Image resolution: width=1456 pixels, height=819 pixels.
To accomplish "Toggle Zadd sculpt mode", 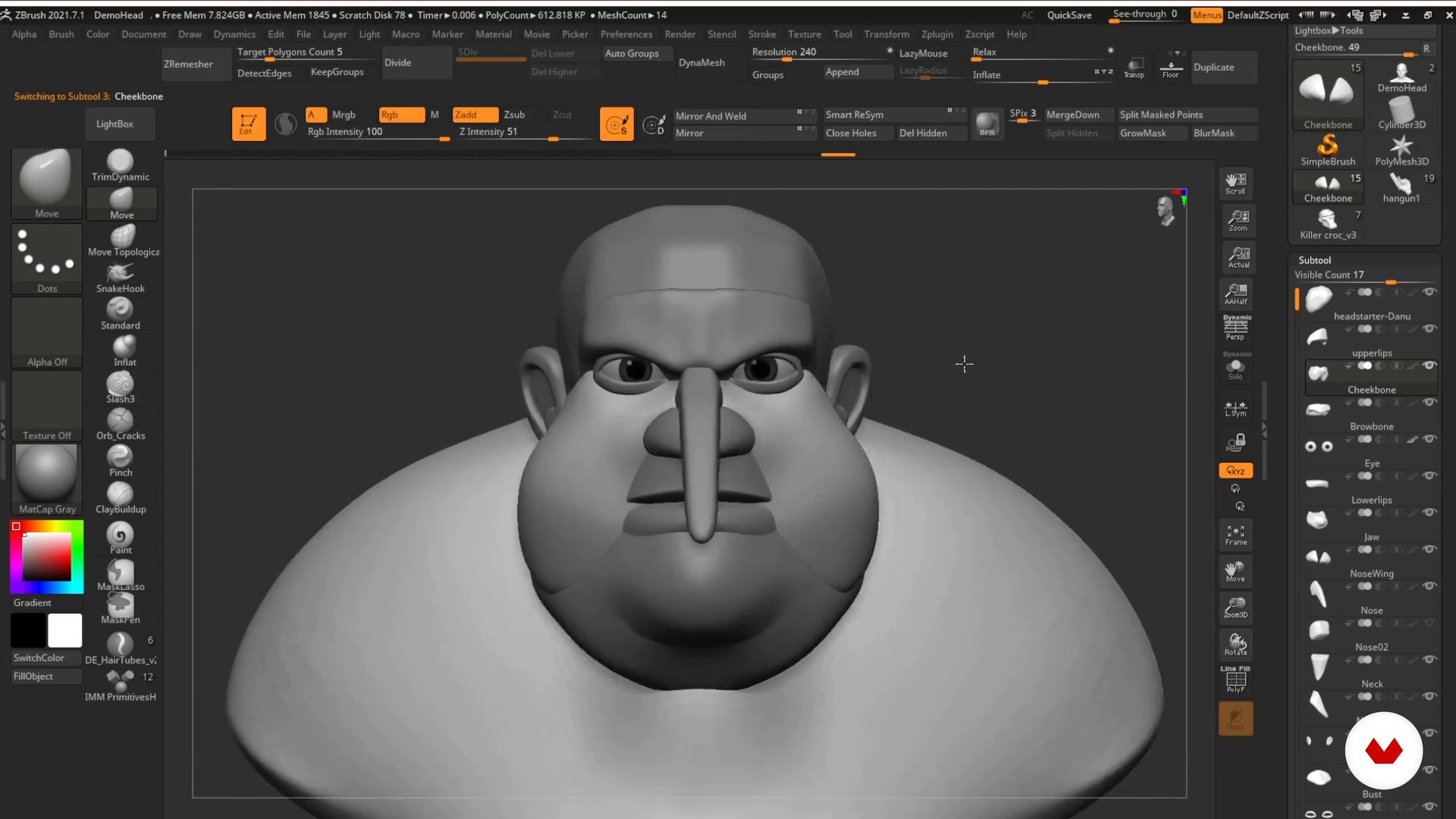I will [475, 115].
